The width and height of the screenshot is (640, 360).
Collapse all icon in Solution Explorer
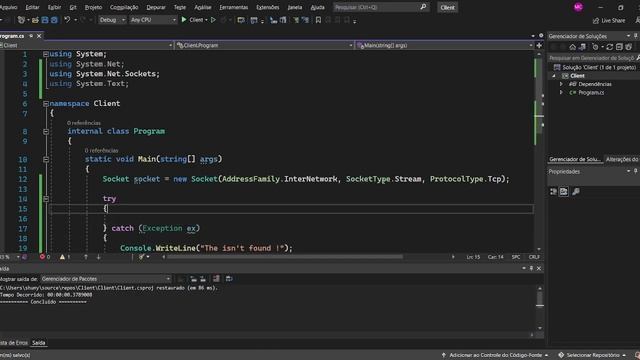(619, 47)
